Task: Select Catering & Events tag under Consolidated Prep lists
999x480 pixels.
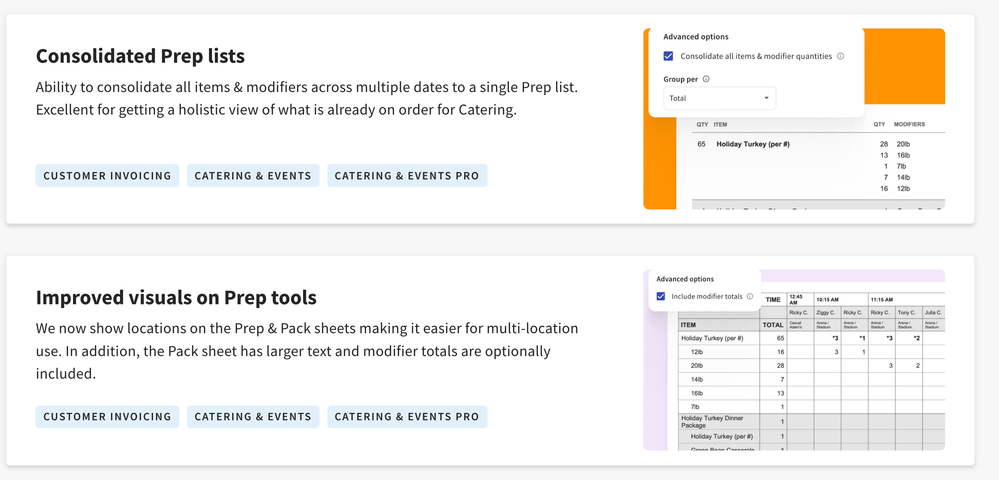Action: coord(253,175)
